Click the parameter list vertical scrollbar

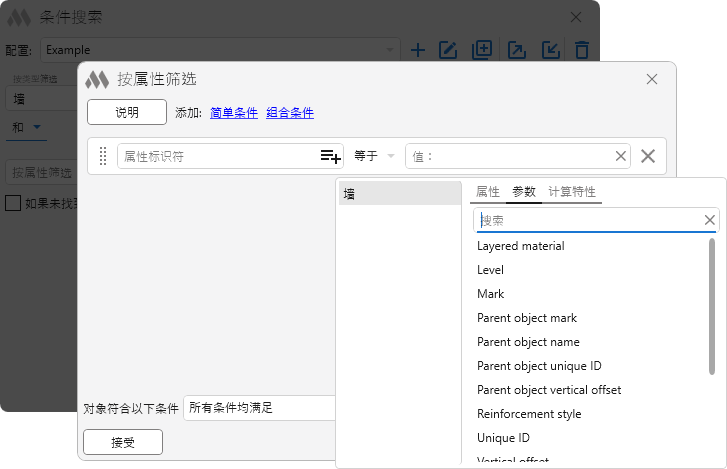[712, 300]
